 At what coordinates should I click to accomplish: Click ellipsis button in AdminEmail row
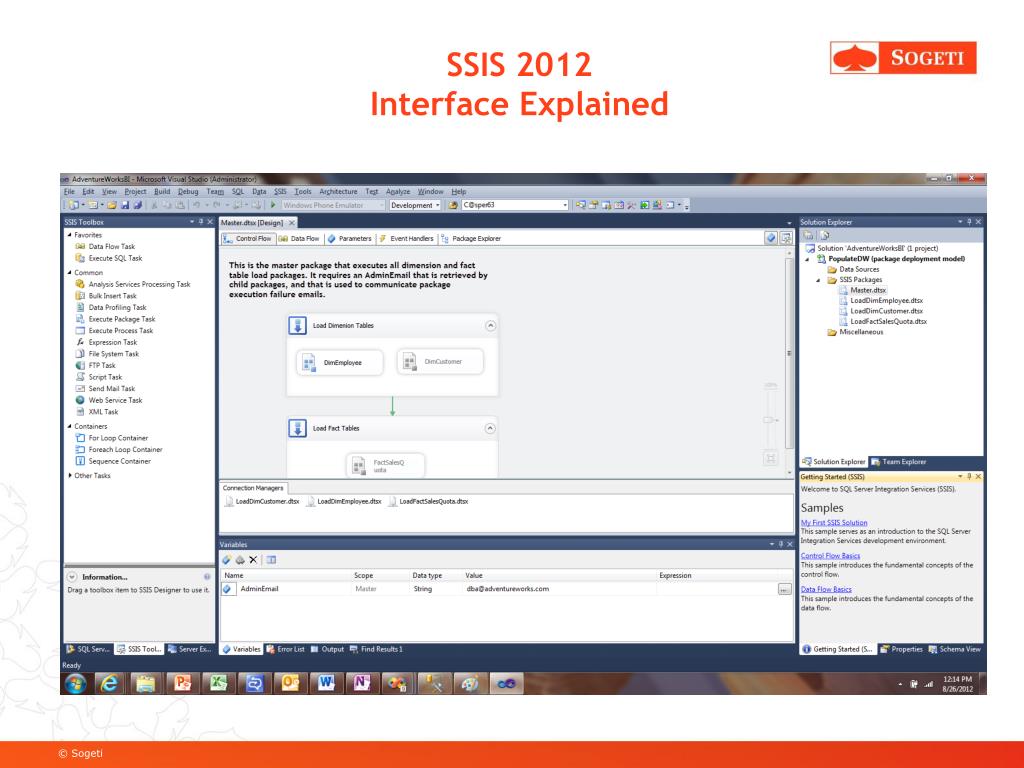click(x=784, y=589)
